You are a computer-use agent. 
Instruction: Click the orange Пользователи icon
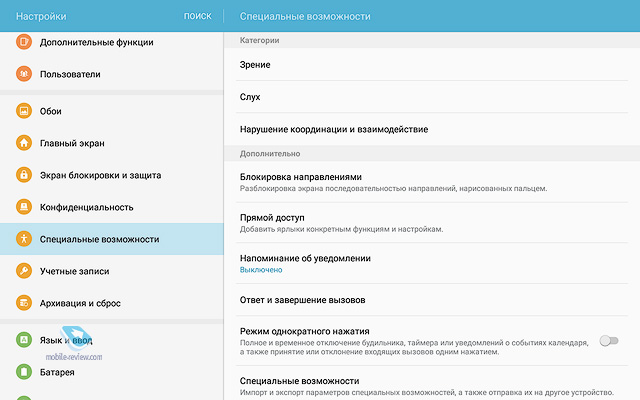(24, 74)
